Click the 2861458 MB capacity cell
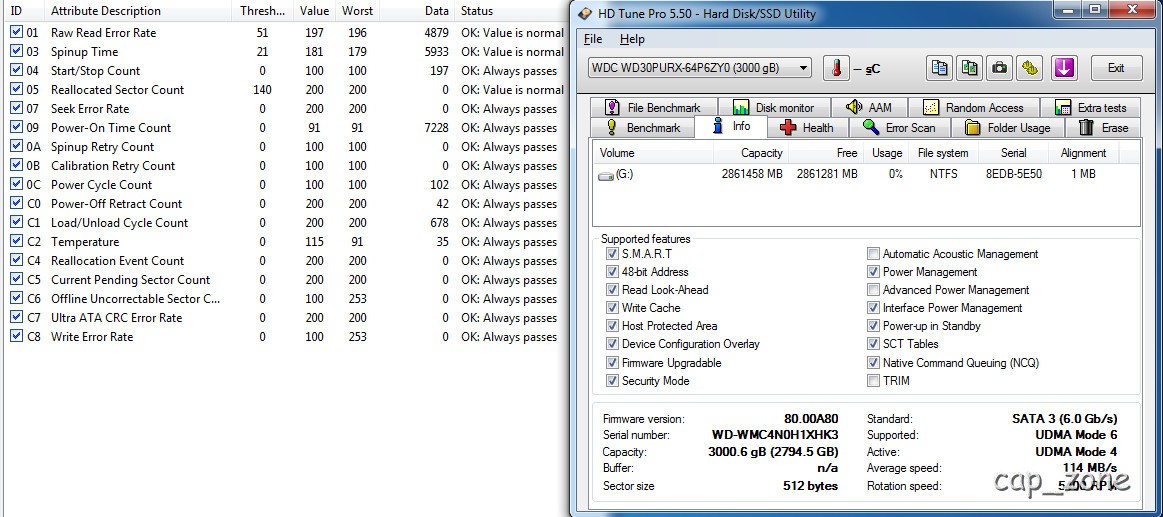Image resolution: width=1163 pixels, height=517 pixels. [751, 174]
